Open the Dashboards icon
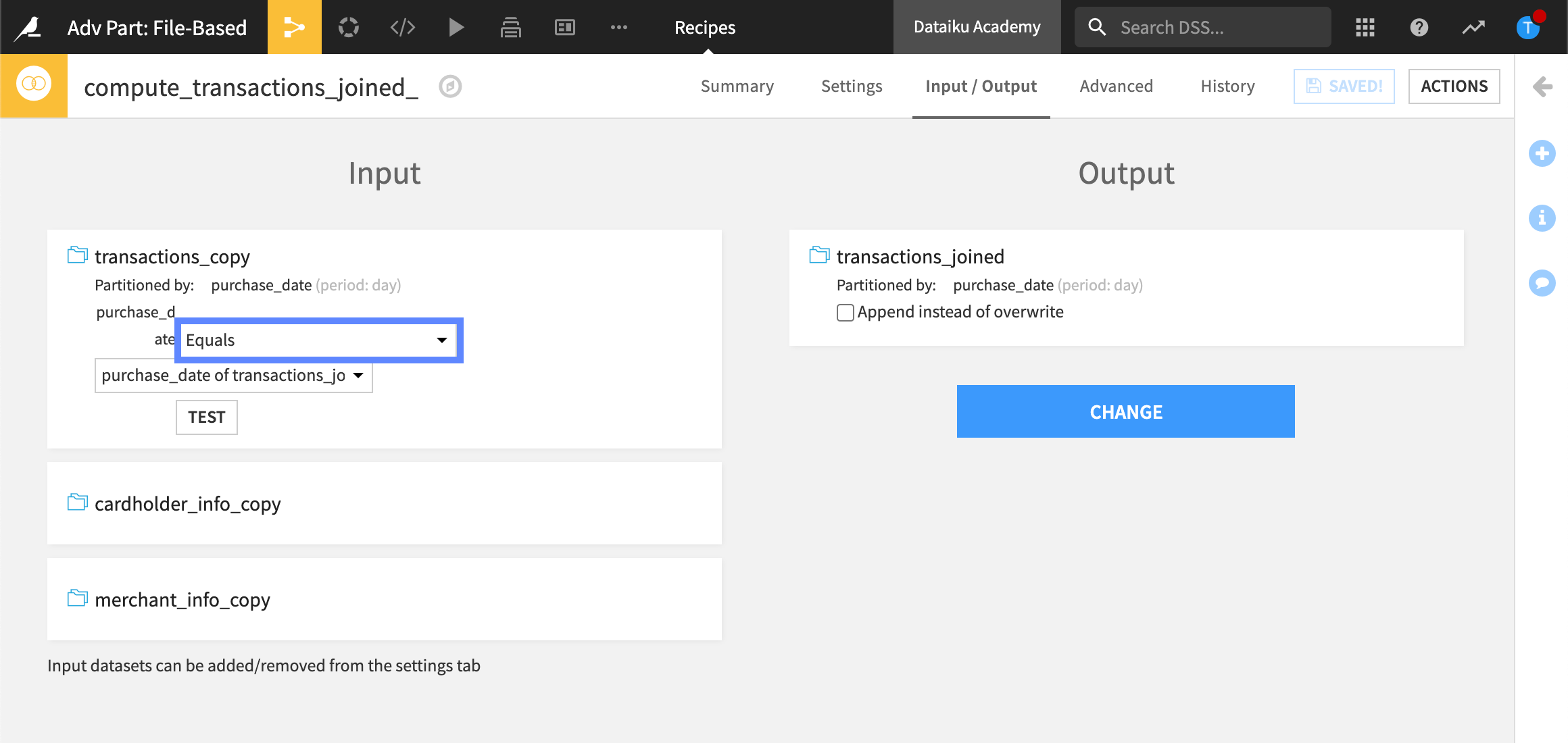The image size is (1568, 743). [564, 27]
